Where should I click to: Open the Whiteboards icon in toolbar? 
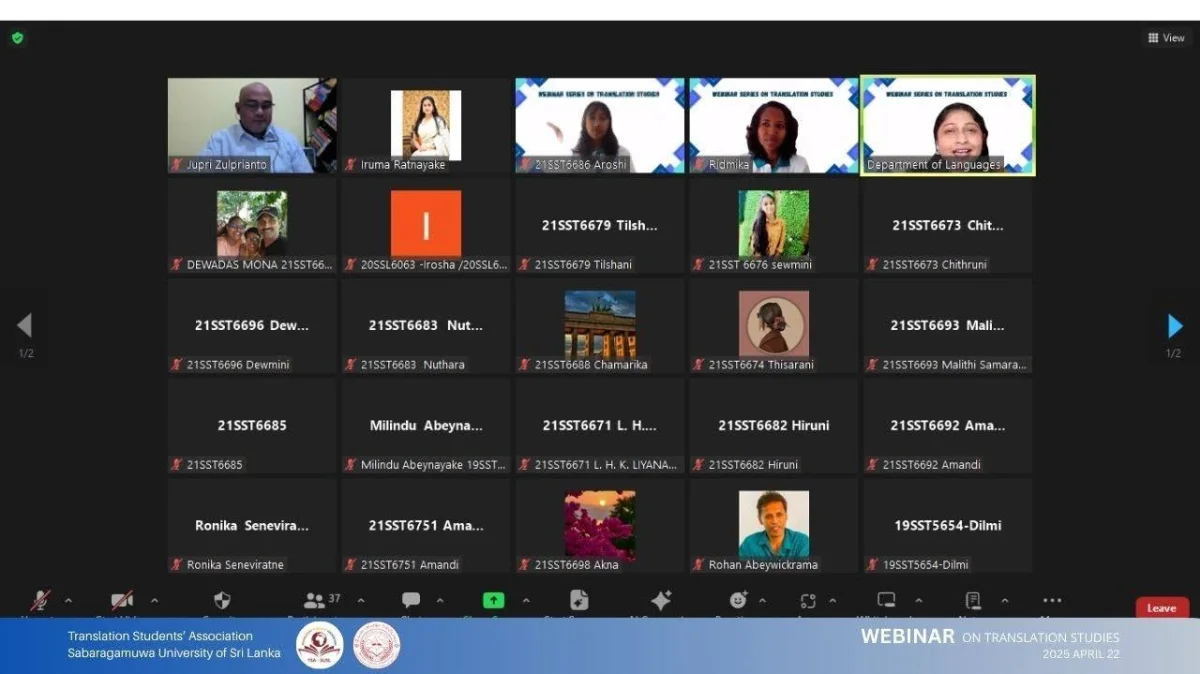(886, 600)
